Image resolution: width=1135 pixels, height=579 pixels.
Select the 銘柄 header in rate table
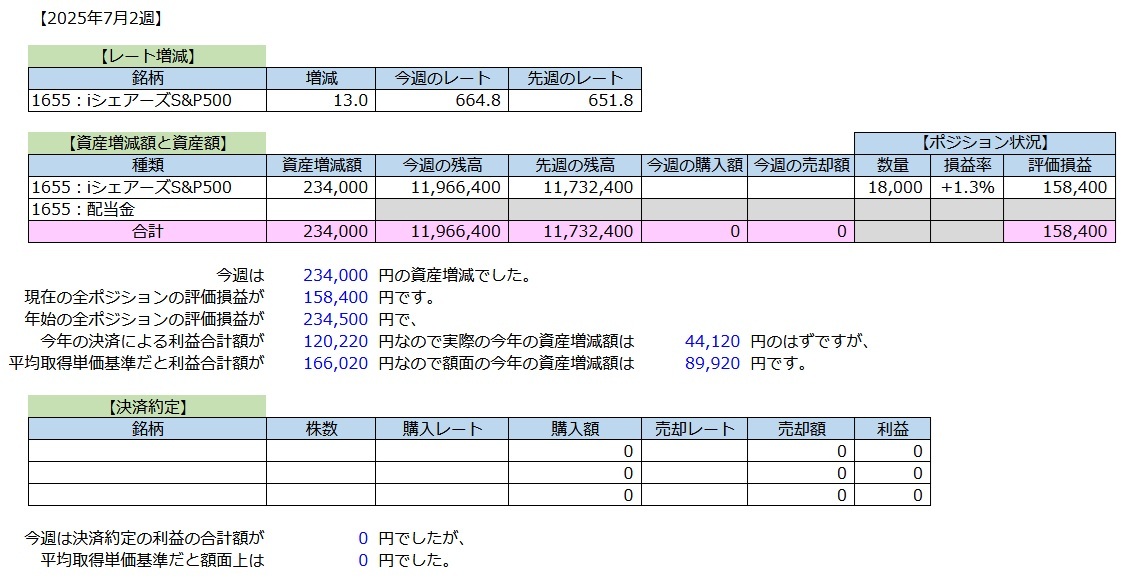click(147, 78)
